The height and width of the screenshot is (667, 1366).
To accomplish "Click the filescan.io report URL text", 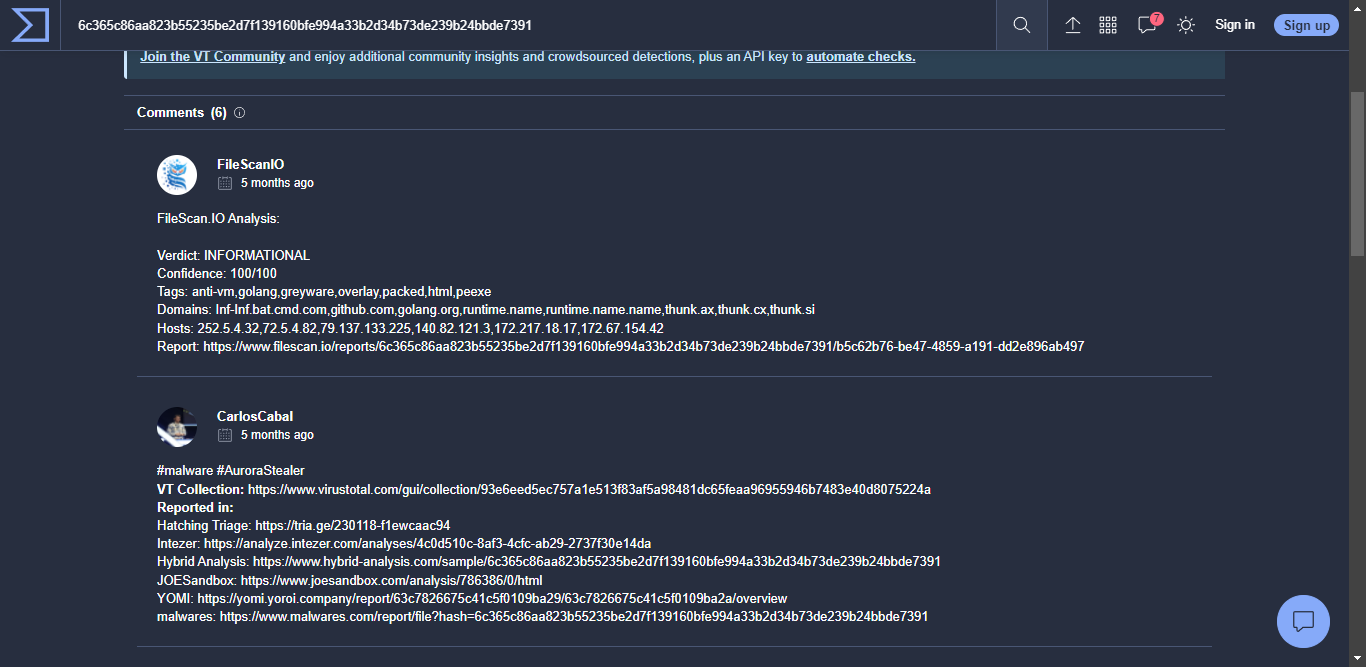I will pos(643,347).
